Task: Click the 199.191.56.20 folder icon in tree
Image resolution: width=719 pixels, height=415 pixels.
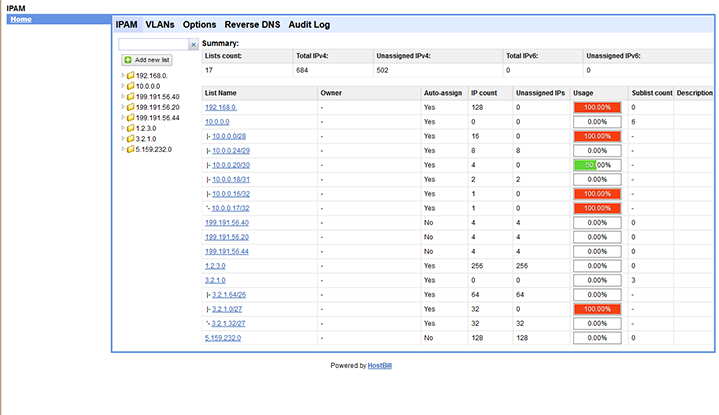Action: tap(130, 107)
